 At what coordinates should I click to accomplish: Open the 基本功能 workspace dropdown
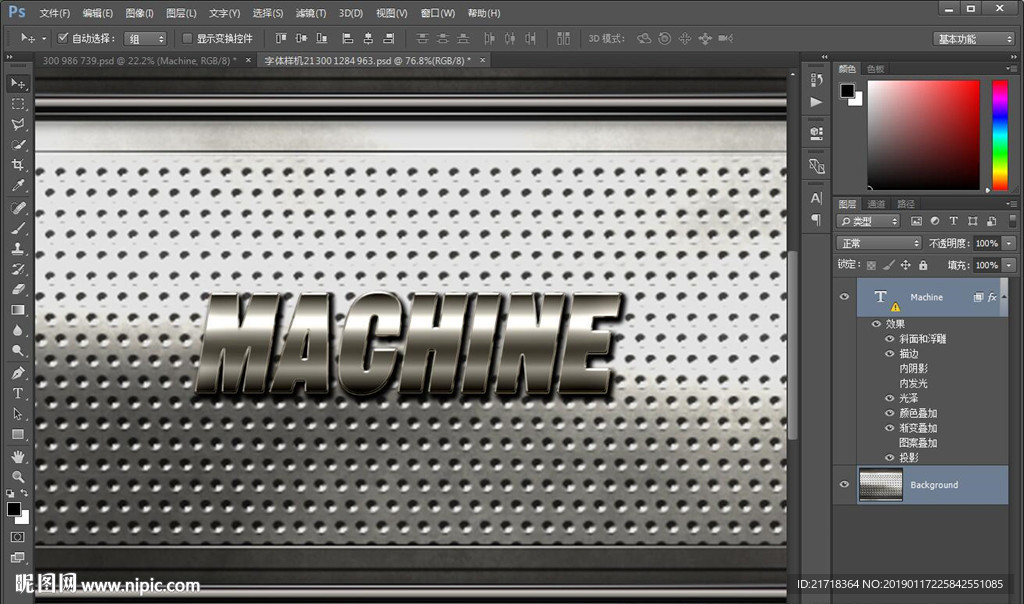(x=974, y=39)
